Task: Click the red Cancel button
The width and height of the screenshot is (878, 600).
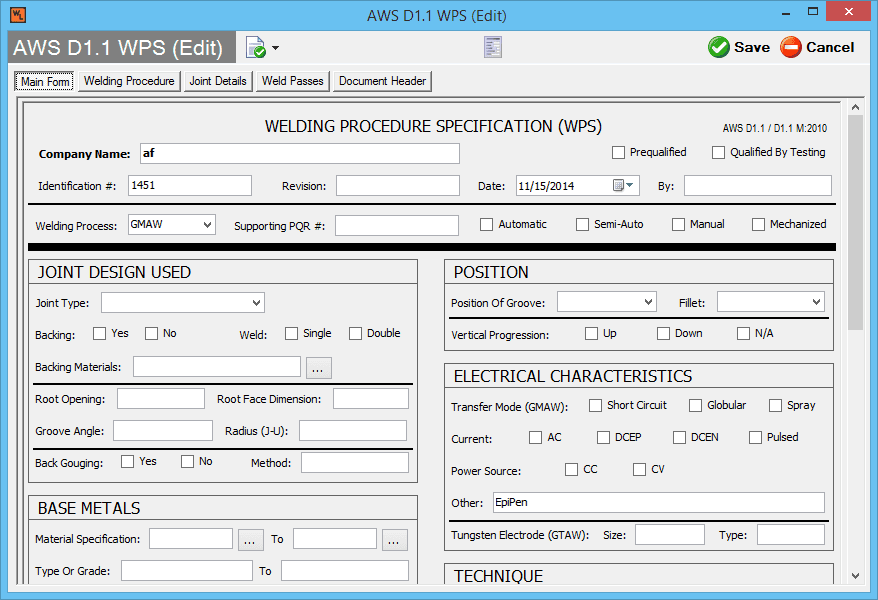Action: 818,48
